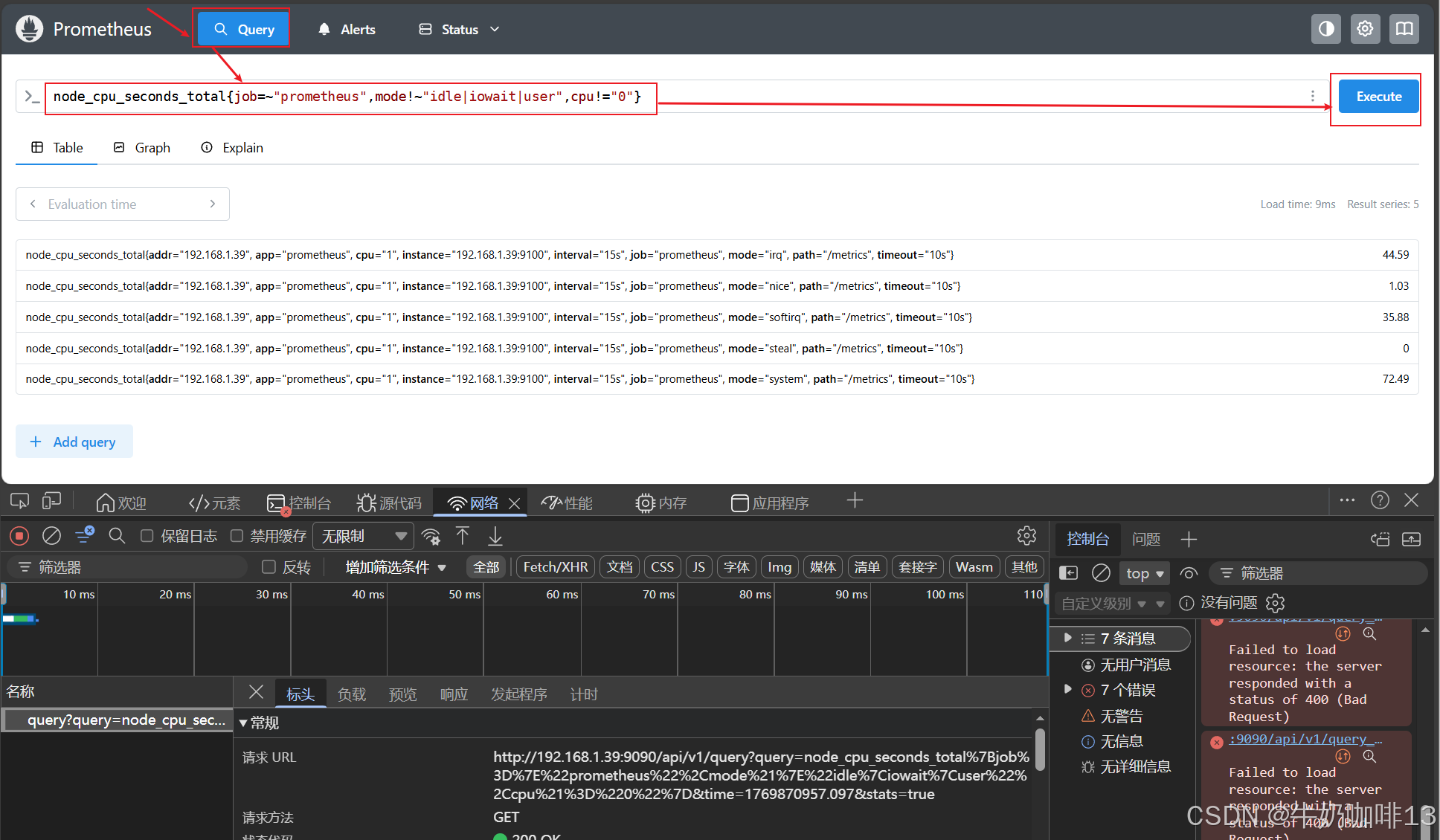Expand the 7 个错误 tree item

pyautogui.click(x=1068, y=690)
